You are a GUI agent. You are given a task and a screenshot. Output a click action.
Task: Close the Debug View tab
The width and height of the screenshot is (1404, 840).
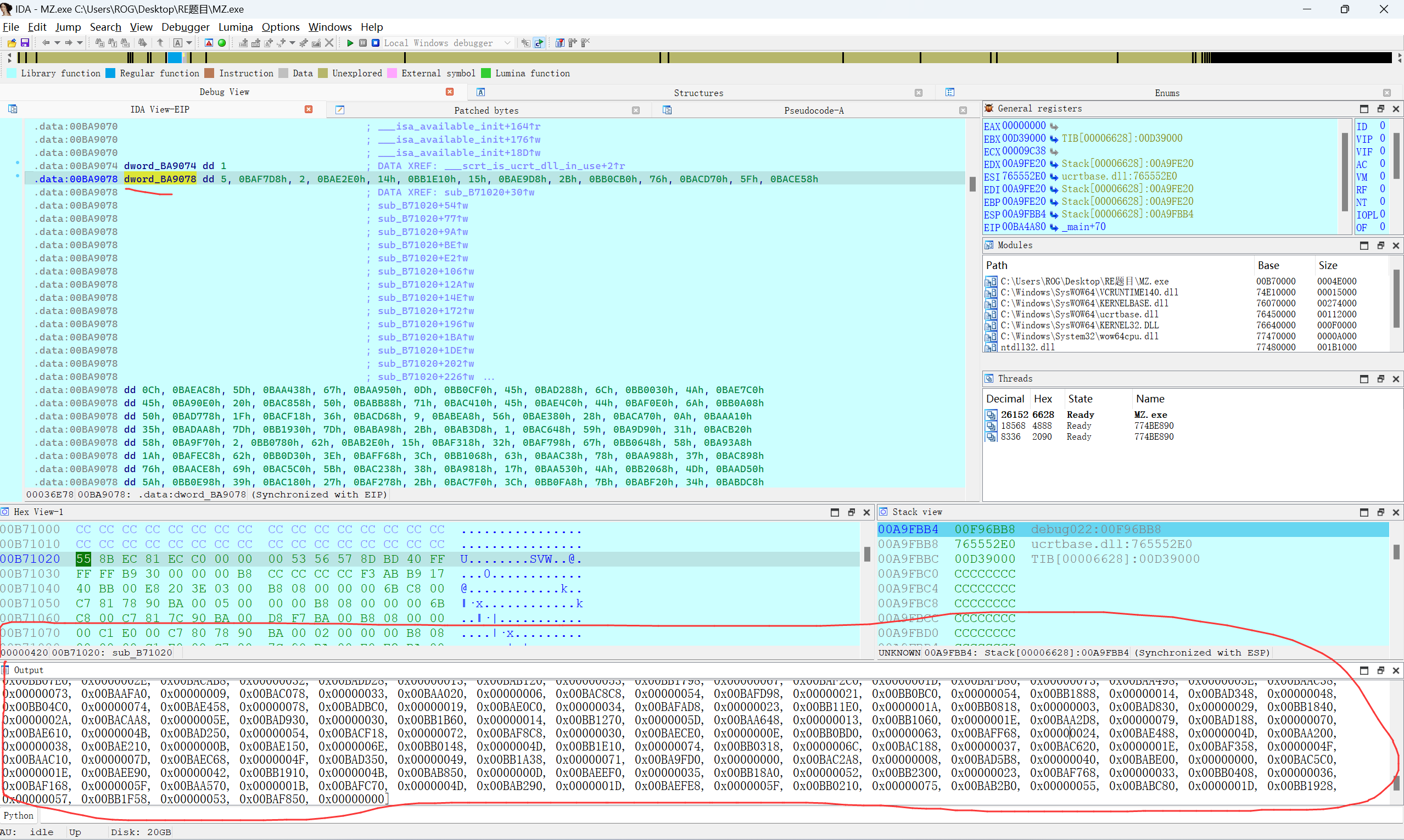click(x=450, y=92)
